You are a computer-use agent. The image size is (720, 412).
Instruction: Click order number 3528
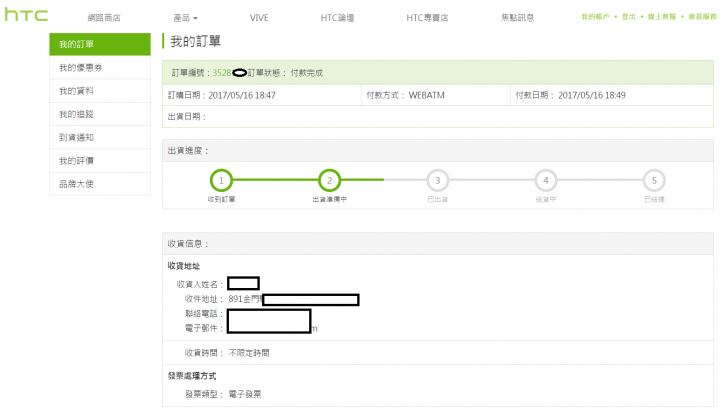(x=222, y=73)
